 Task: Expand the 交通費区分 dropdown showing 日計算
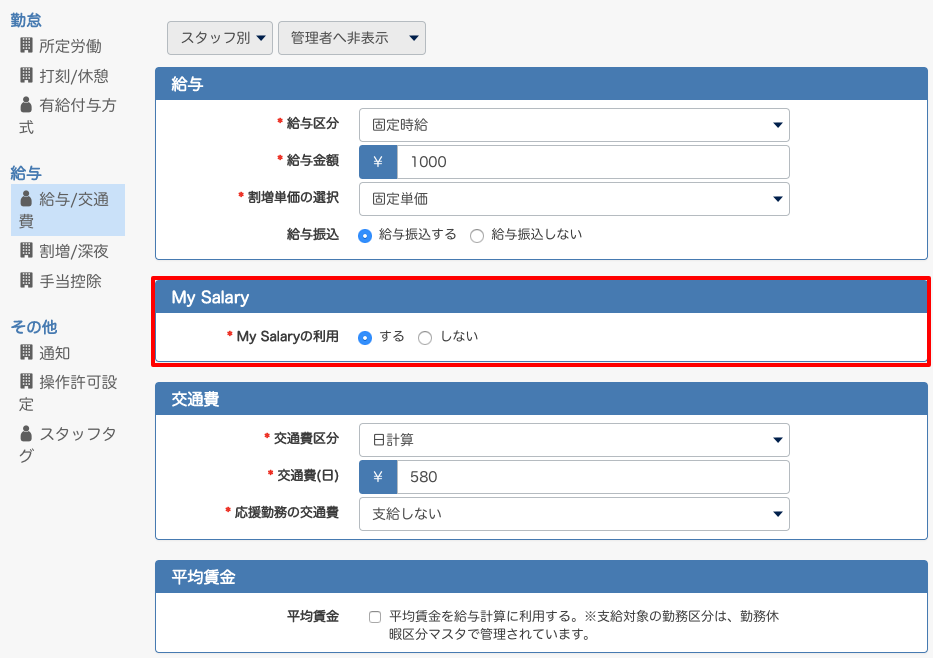[x=574, y=440]
